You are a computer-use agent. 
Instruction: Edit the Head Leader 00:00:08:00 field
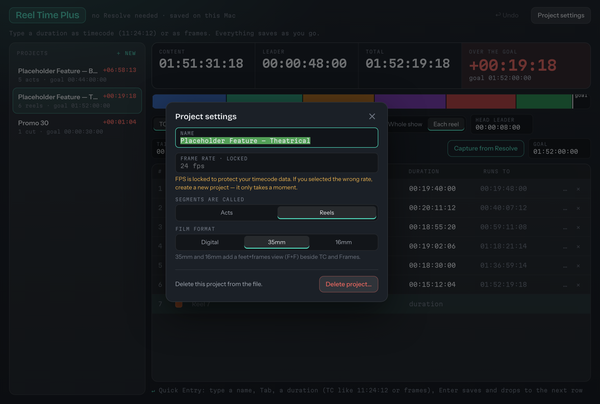click(x=501, y=124)
